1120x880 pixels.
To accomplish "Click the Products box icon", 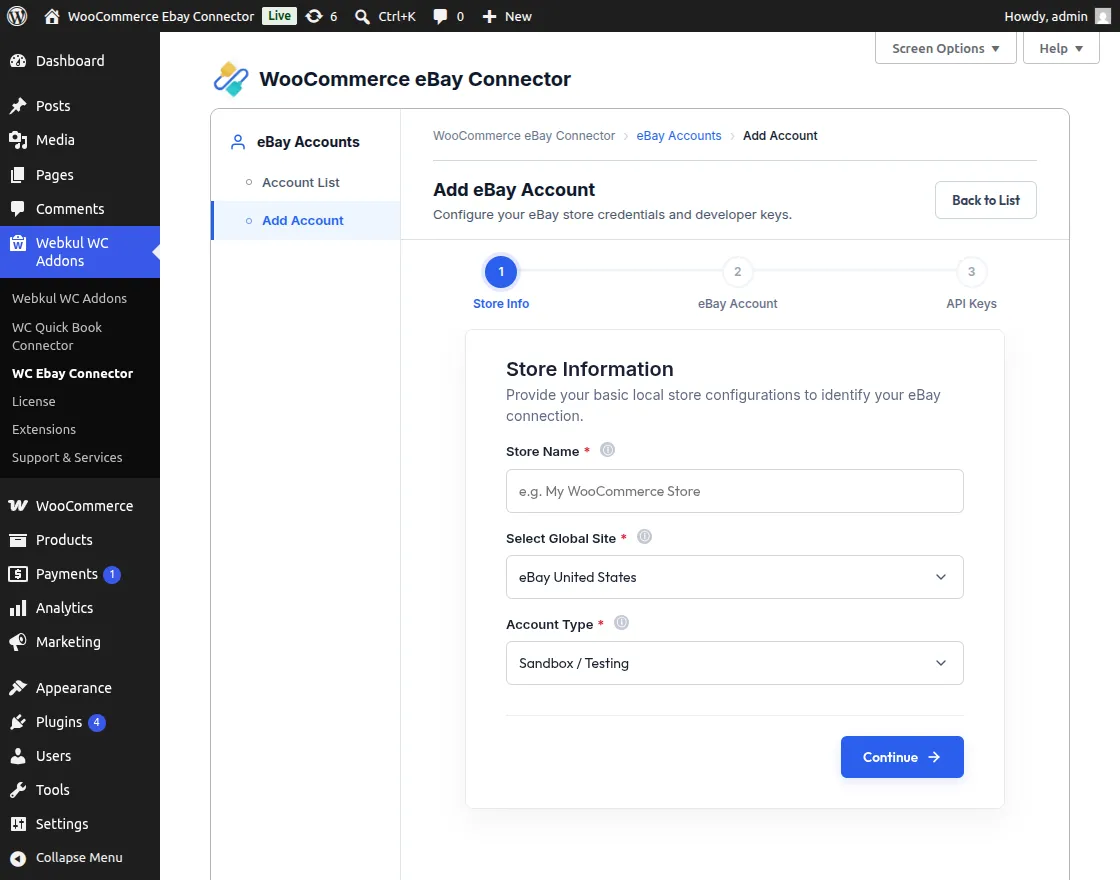I will click(x=18, y=540).
